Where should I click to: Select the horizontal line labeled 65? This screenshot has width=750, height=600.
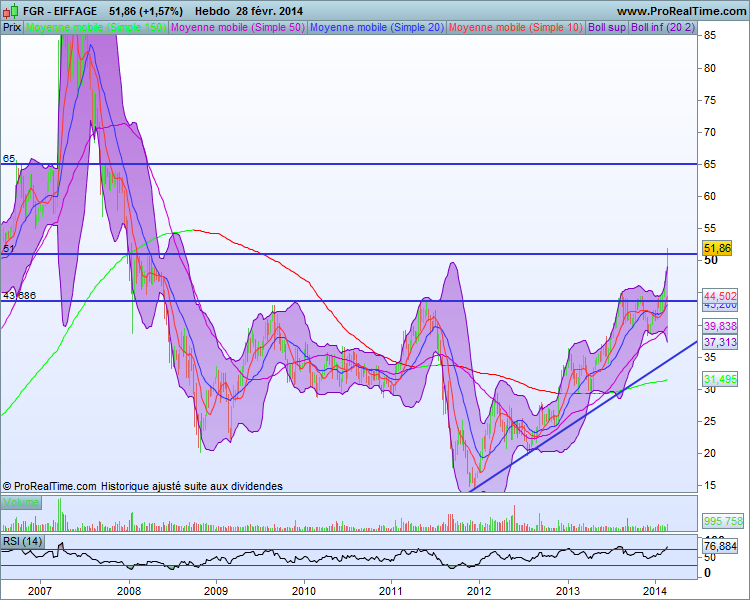349,164
